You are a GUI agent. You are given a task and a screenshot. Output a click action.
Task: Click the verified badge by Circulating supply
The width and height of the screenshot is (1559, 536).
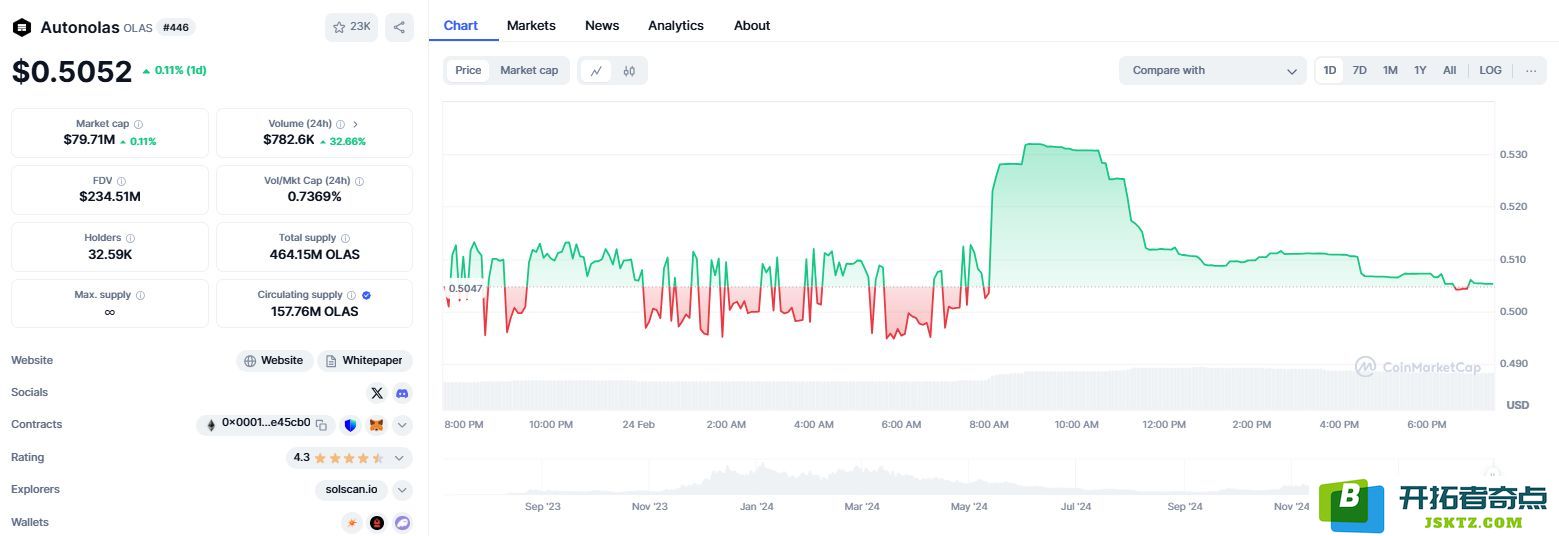click(x=366, y=295)
